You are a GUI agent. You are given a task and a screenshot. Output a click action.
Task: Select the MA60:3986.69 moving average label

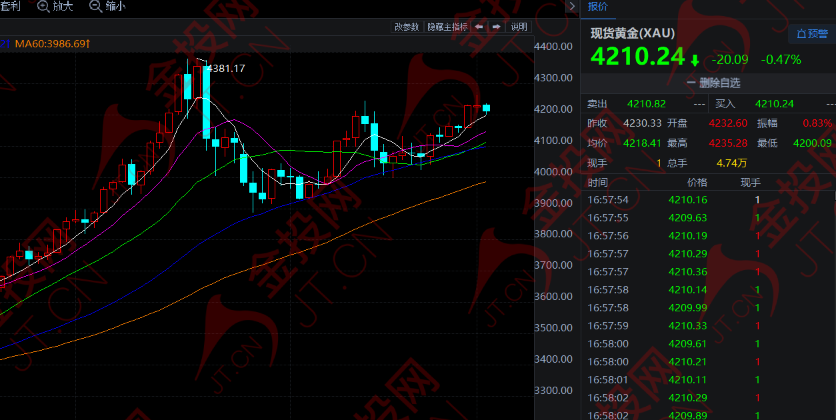click(52, 44)
